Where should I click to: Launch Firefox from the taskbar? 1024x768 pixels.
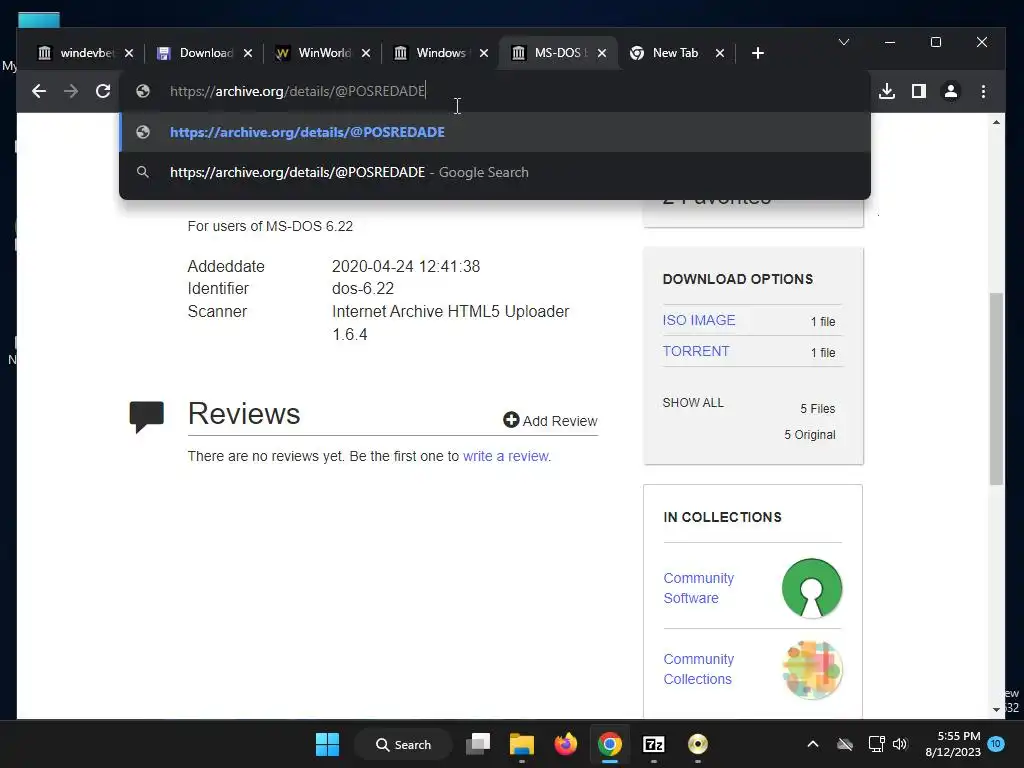(x=566, y=744)
